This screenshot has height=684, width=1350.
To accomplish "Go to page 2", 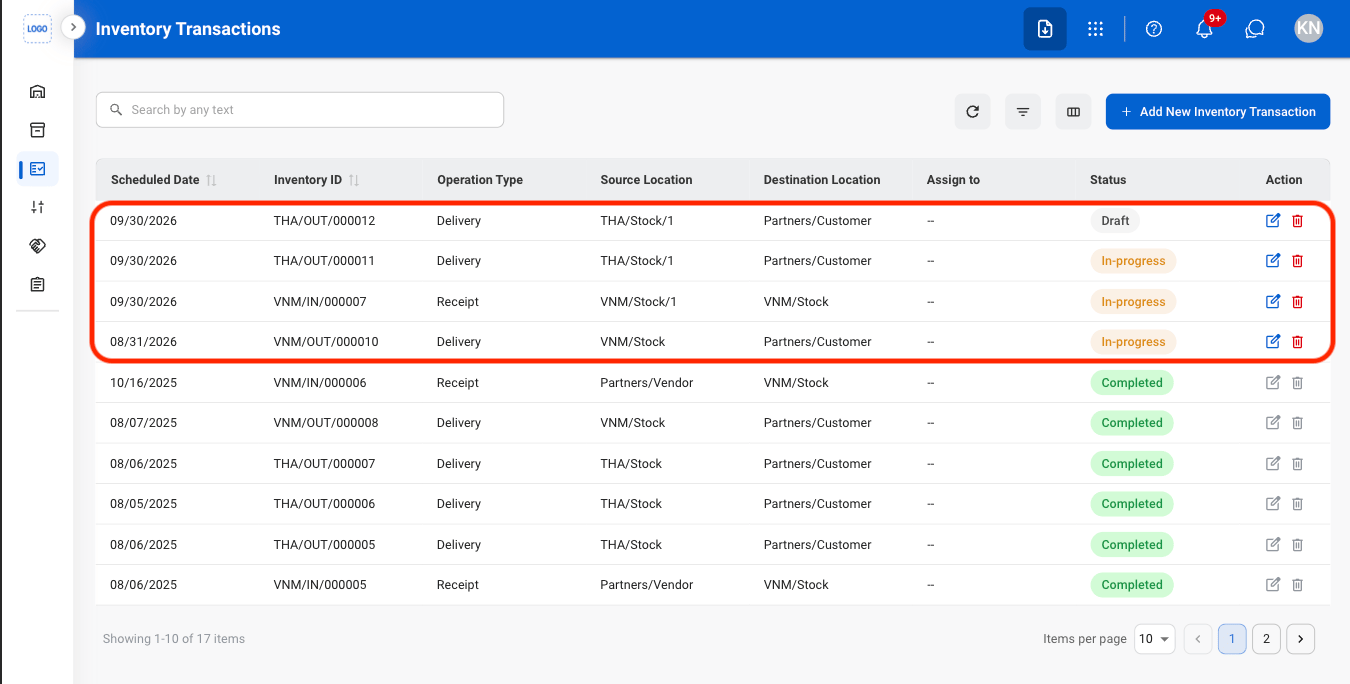I will point(1266,639).
